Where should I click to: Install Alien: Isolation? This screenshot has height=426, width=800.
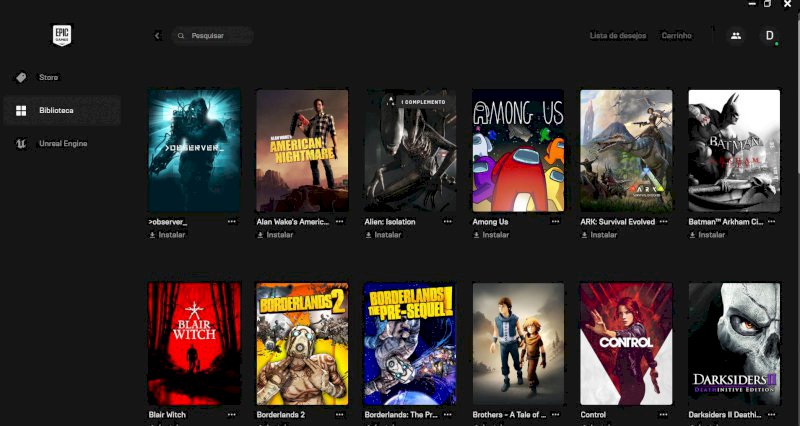[384, 235]
